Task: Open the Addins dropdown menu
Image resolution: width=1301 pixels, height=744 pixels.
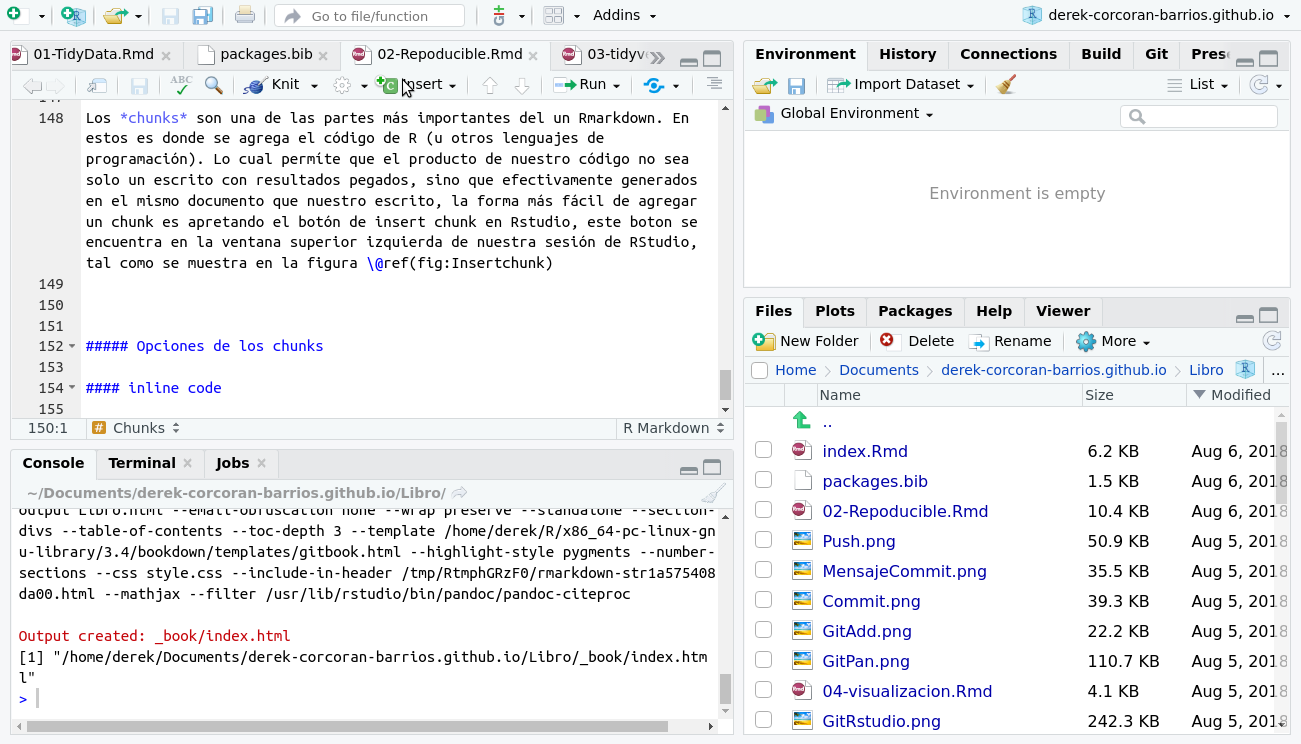Action: [x=624, y=16]
